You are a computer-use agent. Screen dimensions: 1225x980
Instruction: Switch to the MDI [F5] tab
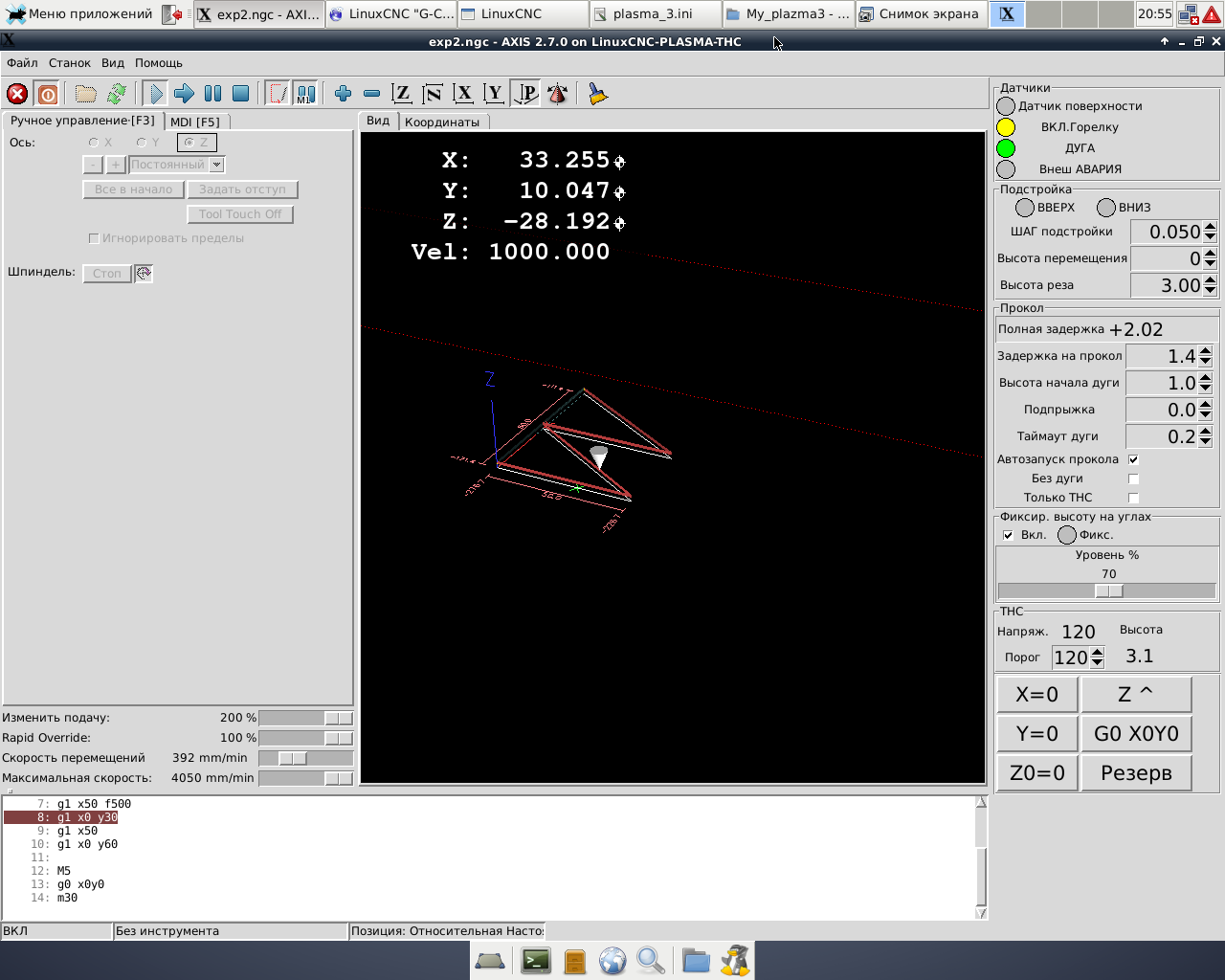pos(195,122)
